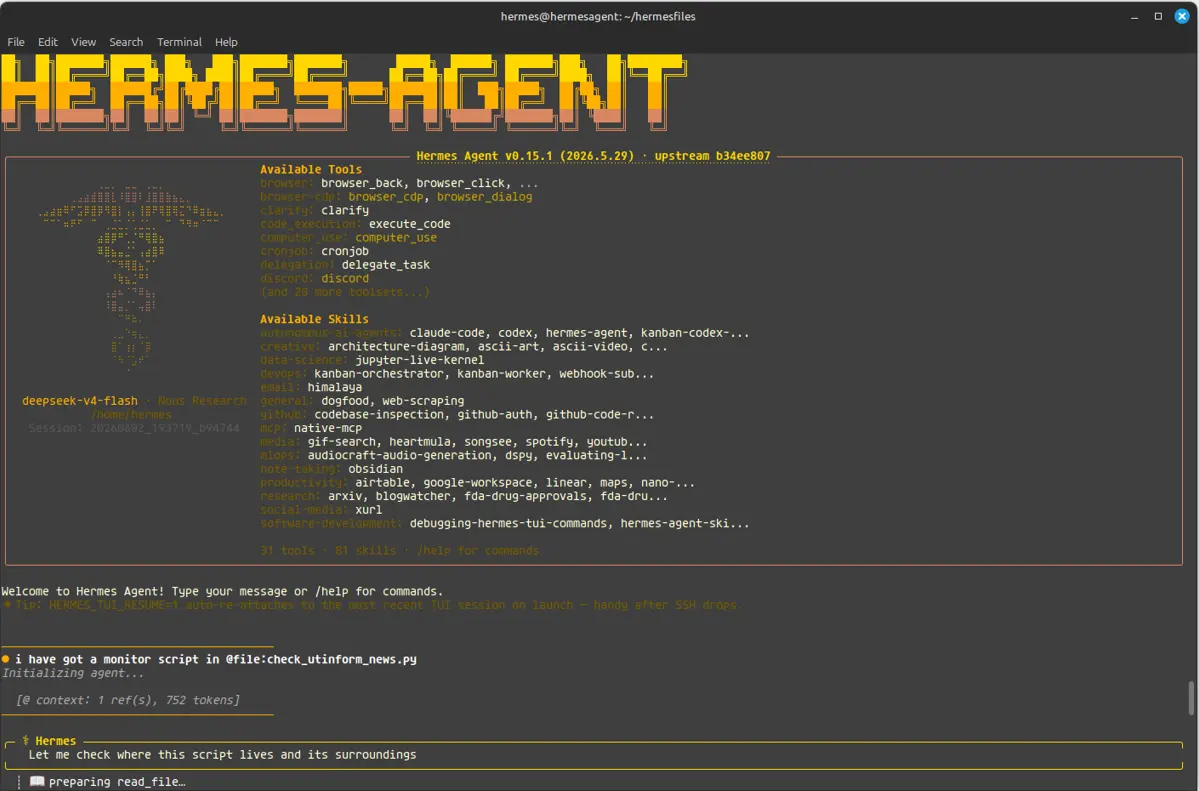1199x791 pixels.
Task: Click 'codebase-inspection, github-auth' skills line
Action: [x=484, y=415]
